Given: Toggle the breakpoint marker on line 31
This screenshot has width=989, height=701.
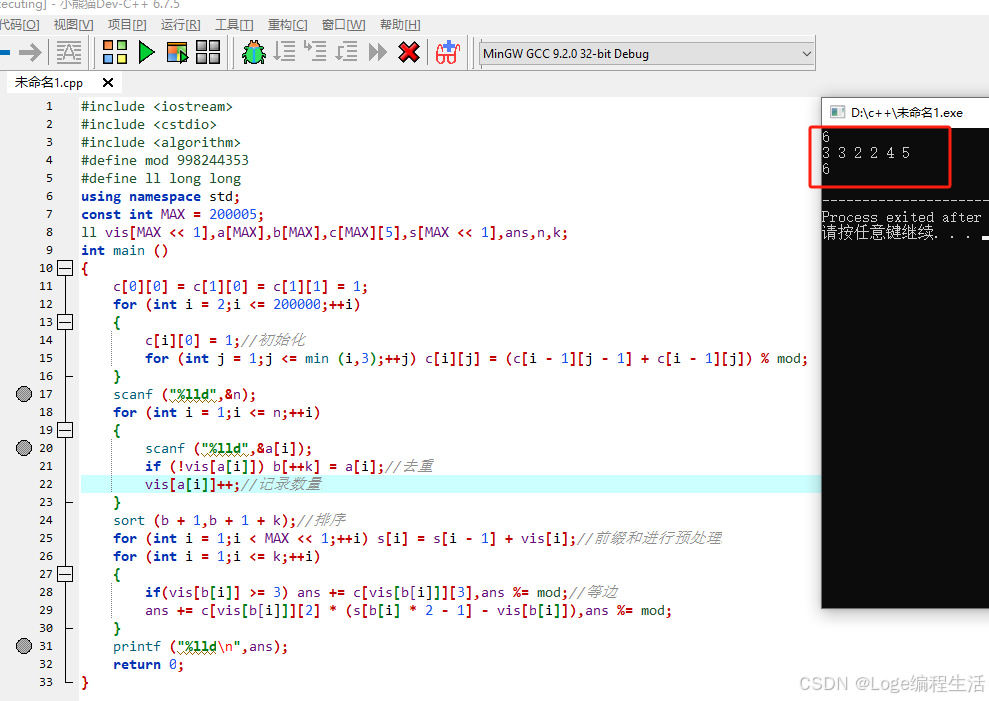Looking at the screenshot, I should (24, 646).
